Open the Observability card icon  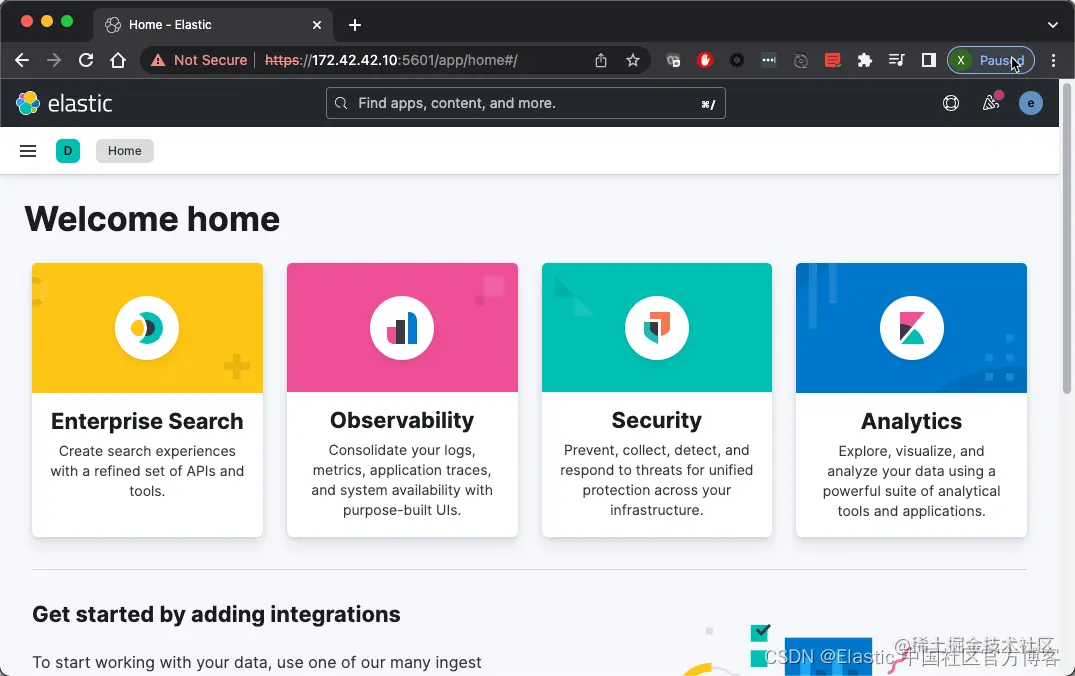coord(402,328)
